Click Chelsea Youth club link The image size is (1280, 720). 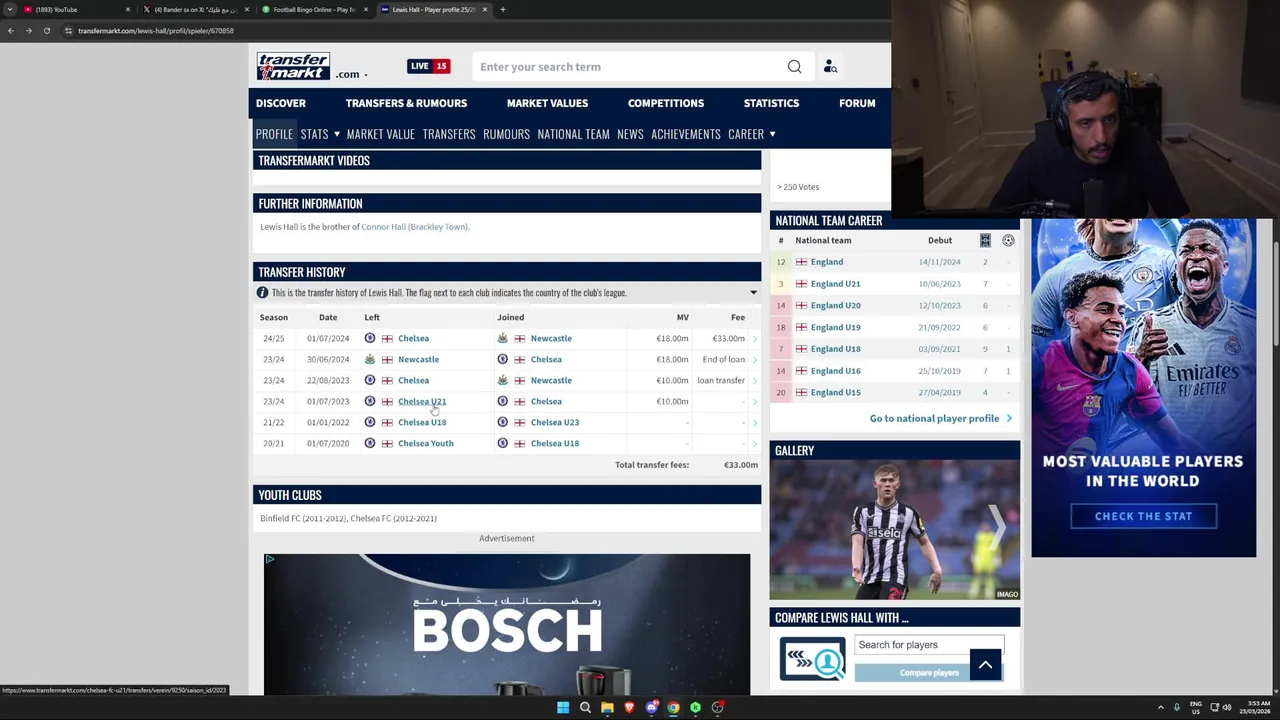click(x=426, y=444)
